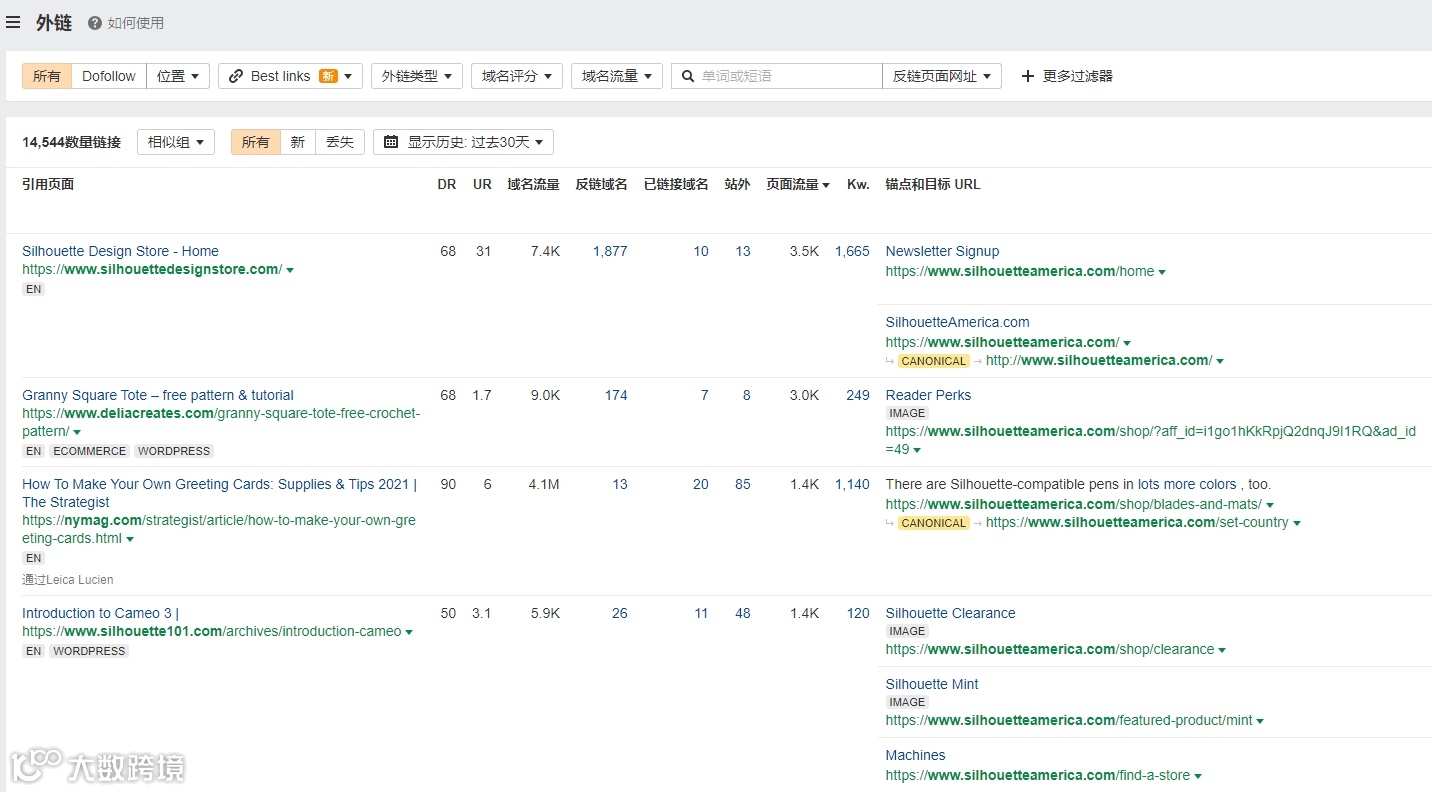
Task: Switch to the Dofollow link filter
Action: 109,76
